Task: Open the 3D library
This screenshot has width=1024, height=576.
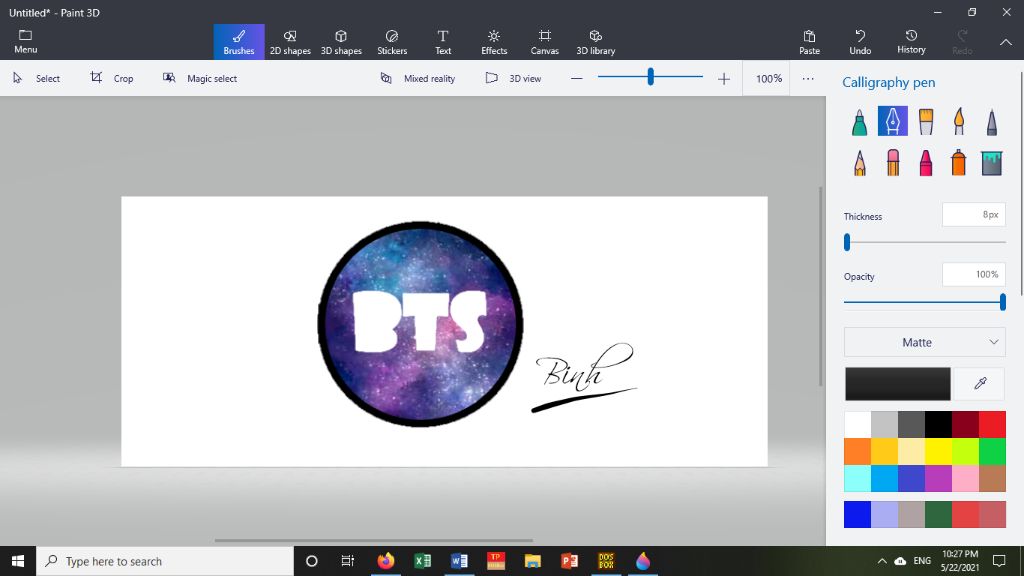Action: 596,42
